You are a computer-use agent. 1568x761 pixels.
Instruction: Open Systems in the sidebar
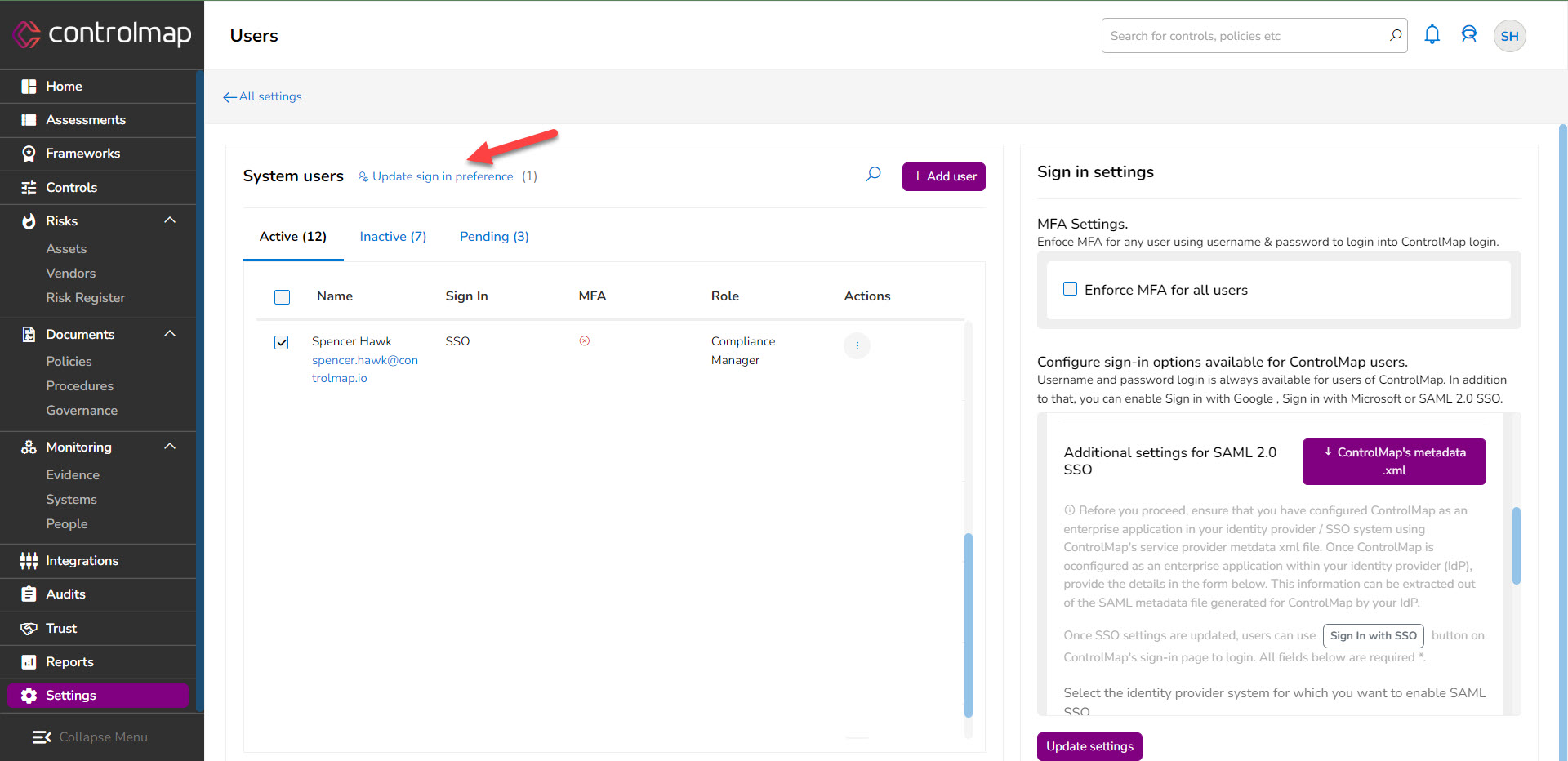71,500
